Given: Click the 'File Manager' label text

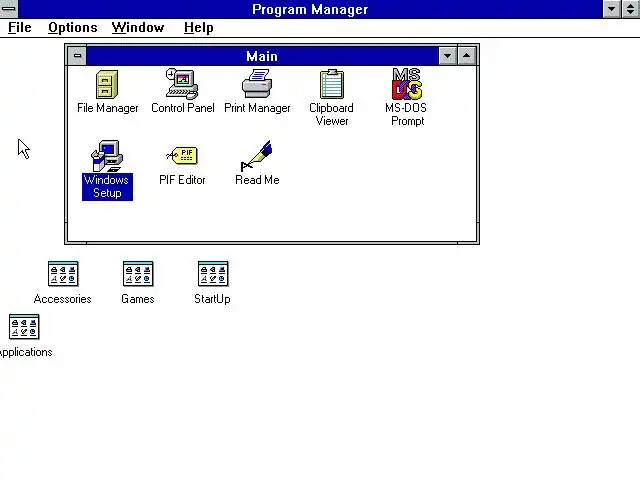Looking at the screenshot, I should [x=108, y=108].
